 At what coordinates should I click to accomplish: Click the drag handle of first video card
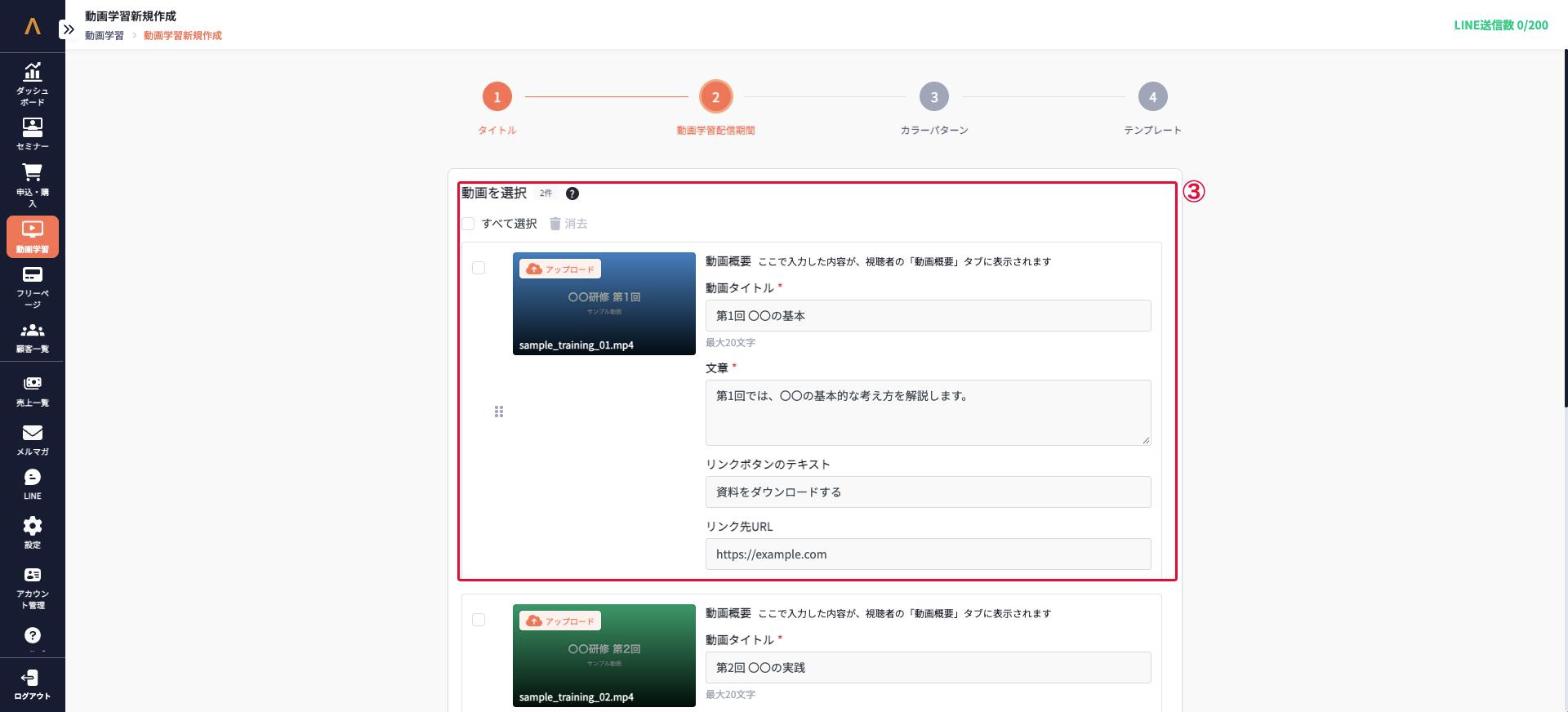(x=499, y=412)
